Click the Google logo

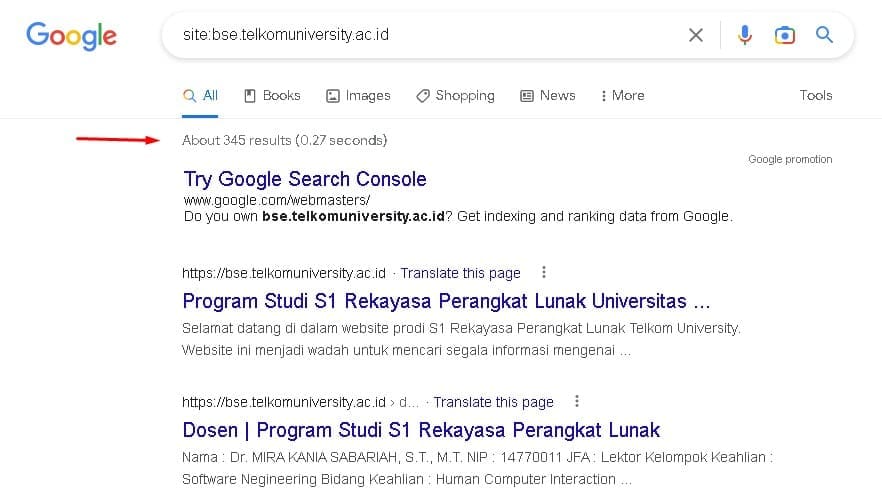coord(71,36)
